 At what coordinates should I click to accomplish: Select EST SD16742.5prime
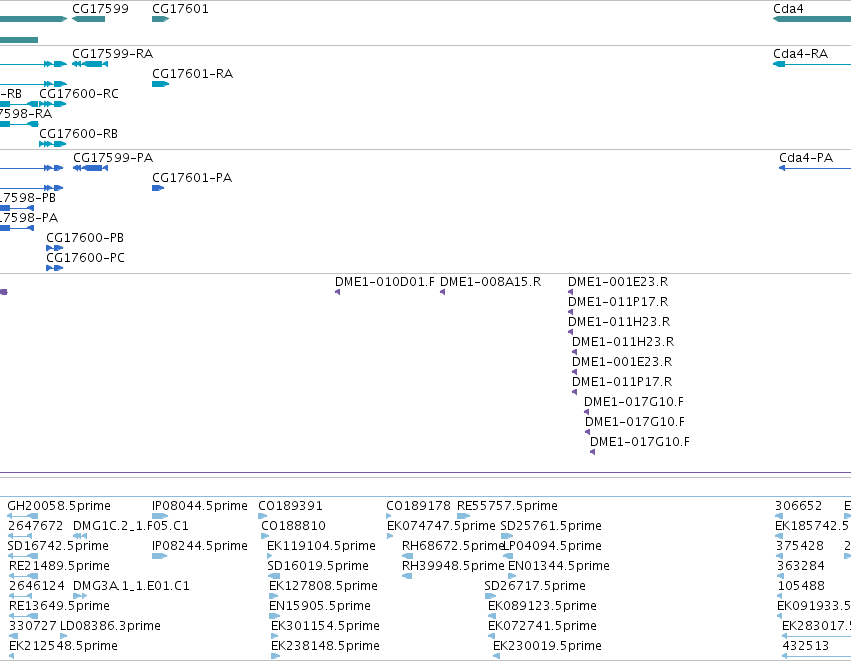(x=58, y=546)
